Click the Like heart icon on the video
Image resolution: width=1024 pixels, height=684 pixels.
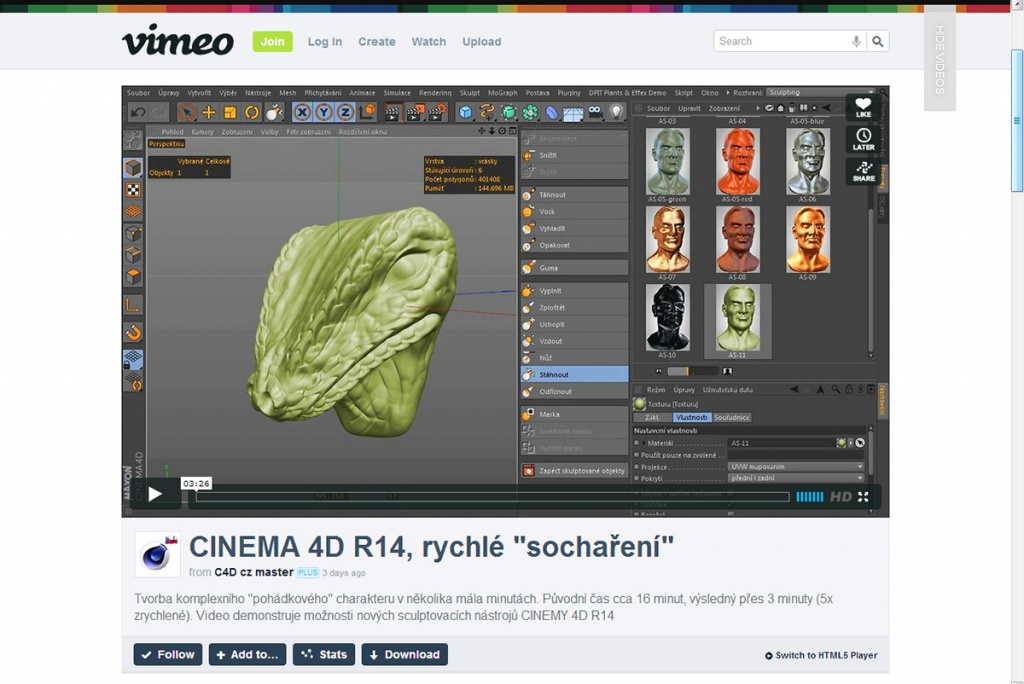(863, 108)
